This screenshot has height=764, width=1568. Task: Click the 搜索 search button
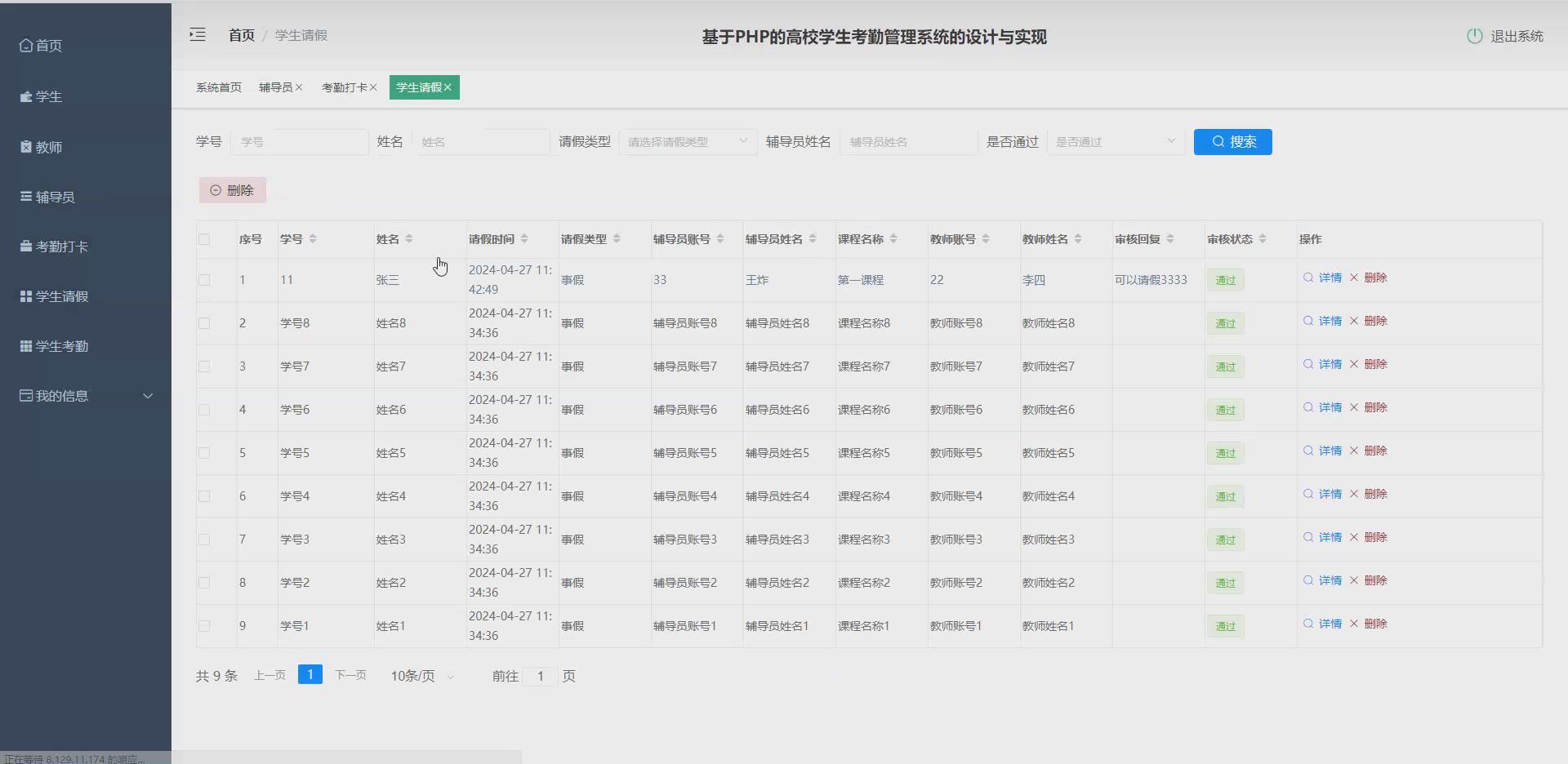pyautogui.click(x=1232, y=141)
